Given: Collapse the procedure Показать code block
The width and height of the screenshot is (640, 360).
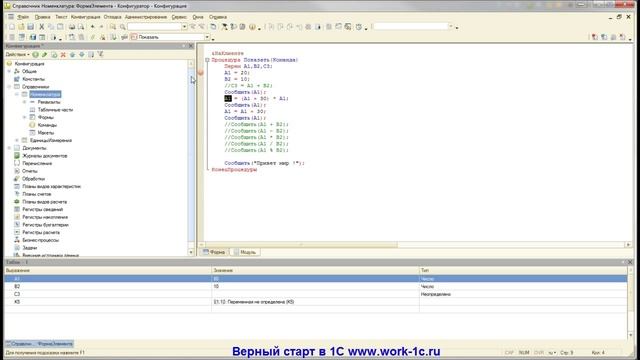Looking at the screenshot, I should [x=207, y=60].
